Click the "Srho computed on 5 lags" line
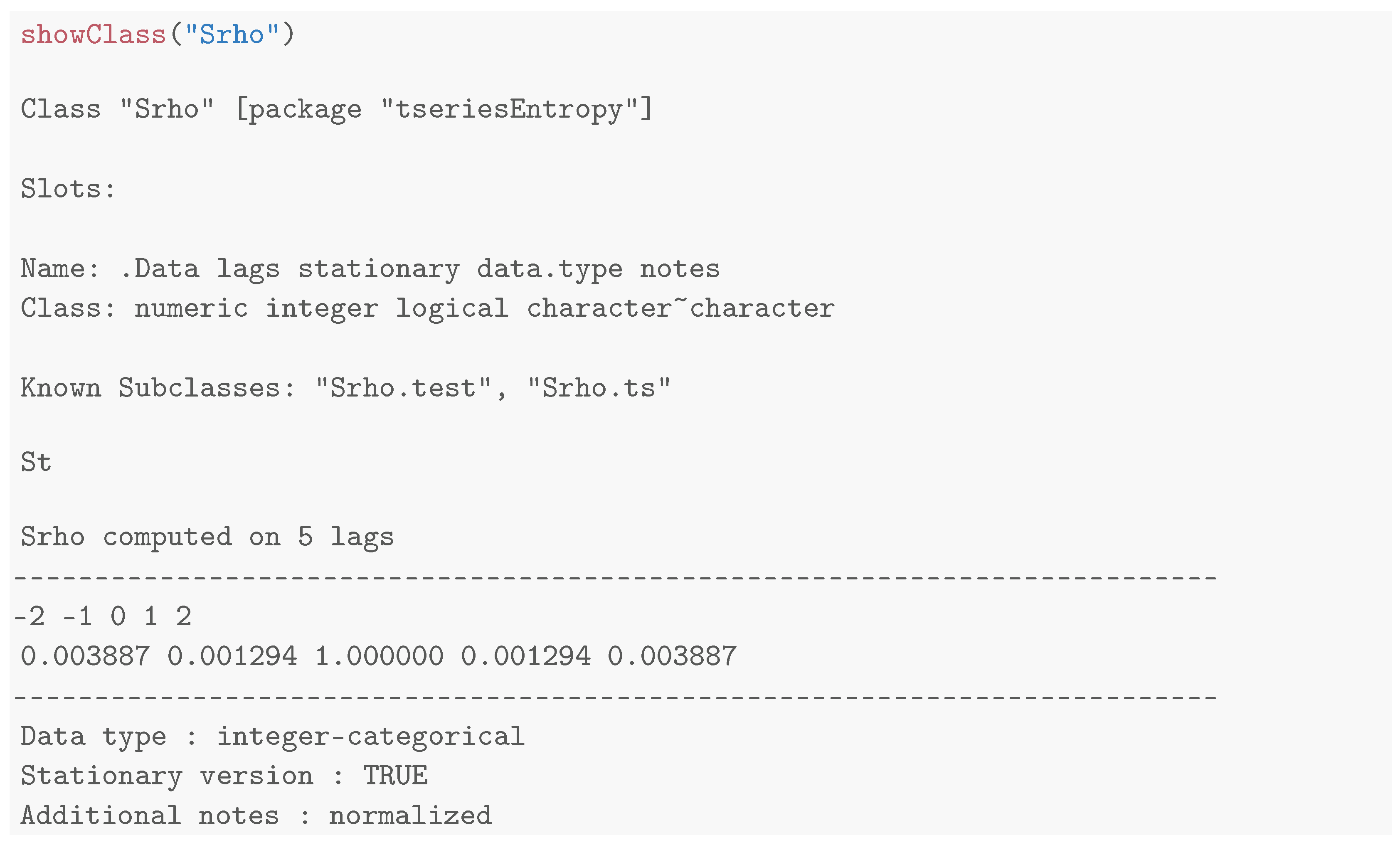 (x=207, y=537)
